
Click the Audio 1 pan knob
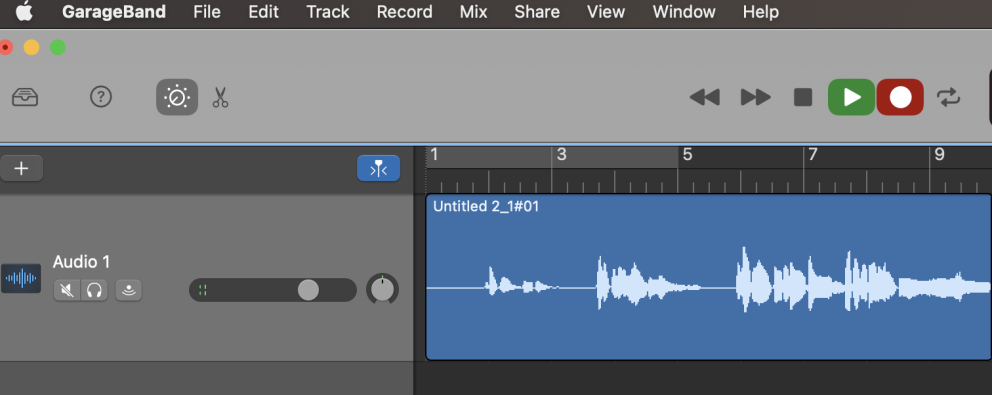382,289
